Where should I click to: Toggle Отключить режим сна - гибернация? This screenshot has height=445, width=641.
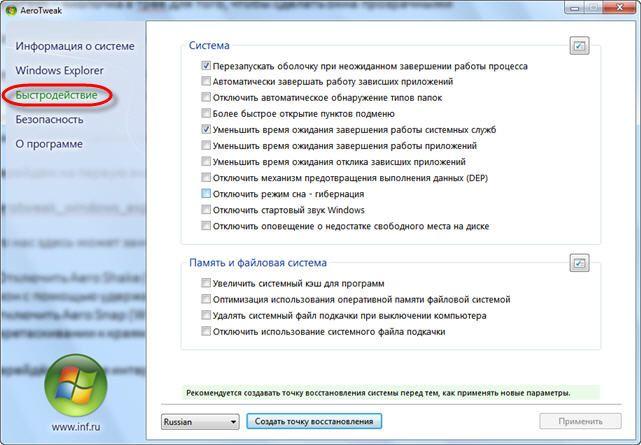206,194
